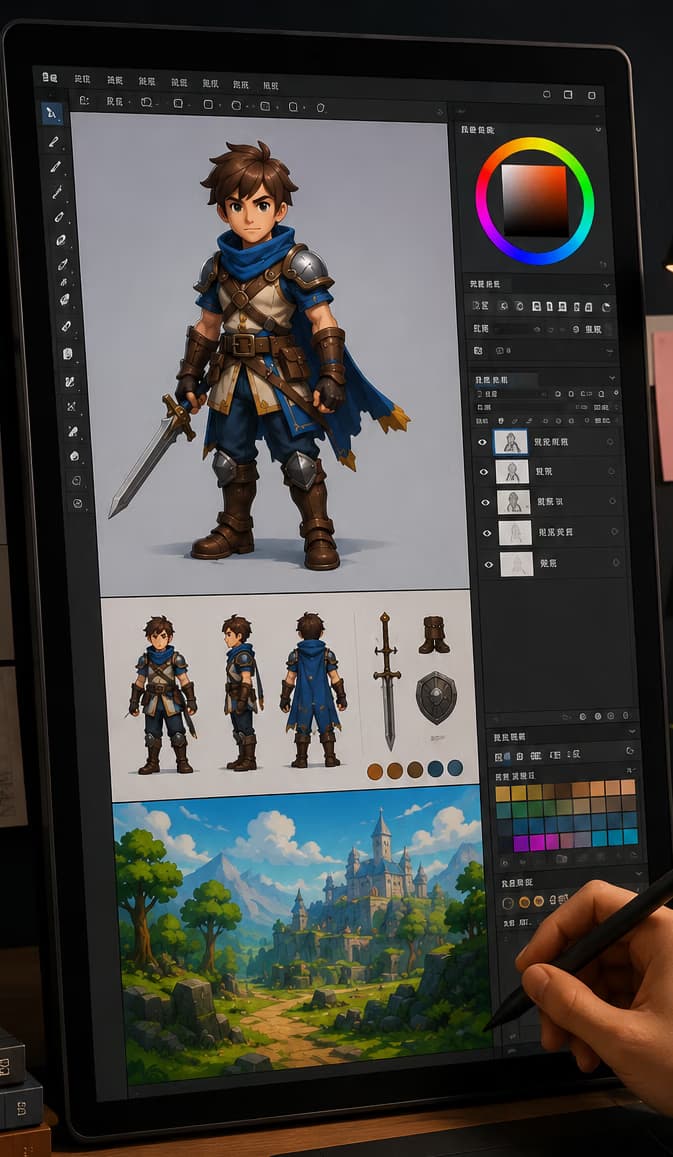Toggle the eye icon of the third layer

click(486, 502)
